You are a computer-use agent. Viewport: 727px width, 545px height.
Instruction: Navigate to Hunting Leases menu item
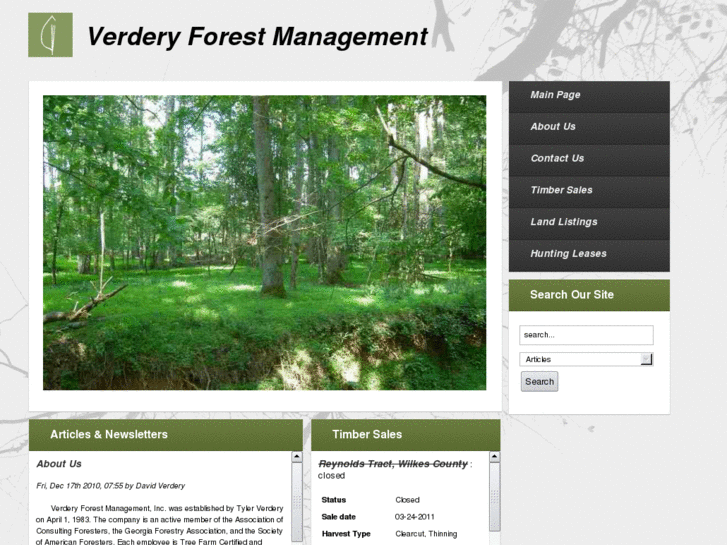pos(589,255)
